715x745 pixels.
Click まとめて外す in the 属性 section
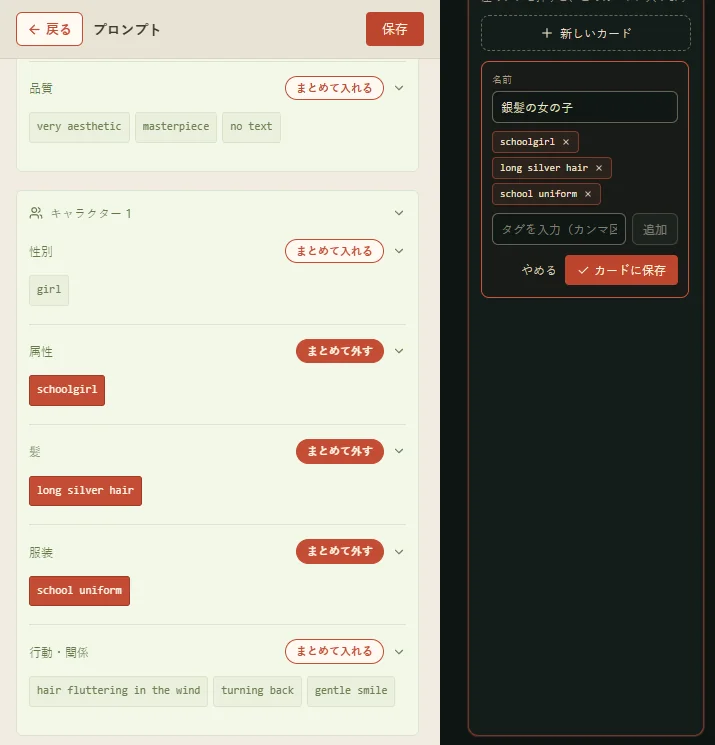click(340, 351)
